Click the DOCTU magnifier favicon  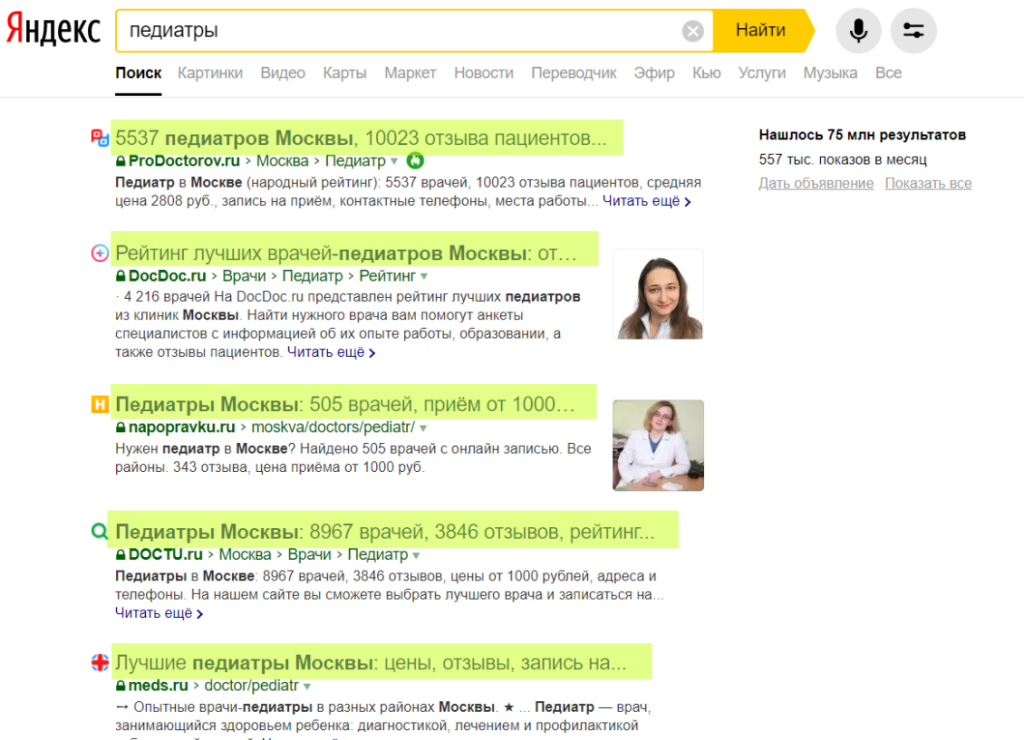(99, 531)
